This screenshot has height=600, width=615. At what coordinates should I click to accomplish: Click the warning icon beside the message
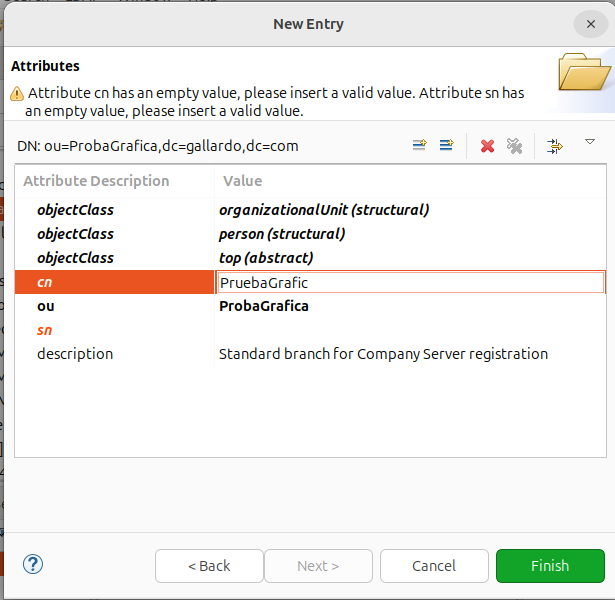point(17,93)
